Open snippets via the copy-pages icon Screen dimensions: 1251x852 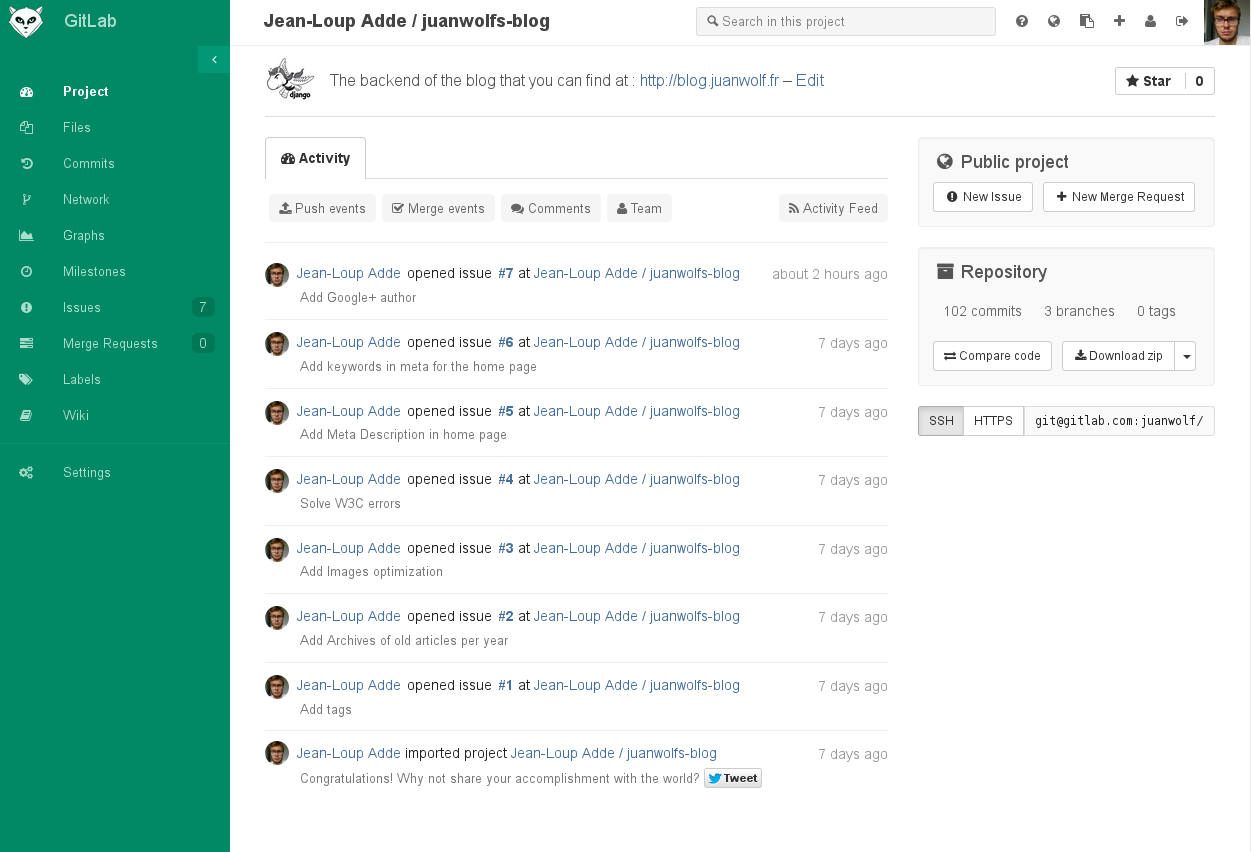(1087, 21)
